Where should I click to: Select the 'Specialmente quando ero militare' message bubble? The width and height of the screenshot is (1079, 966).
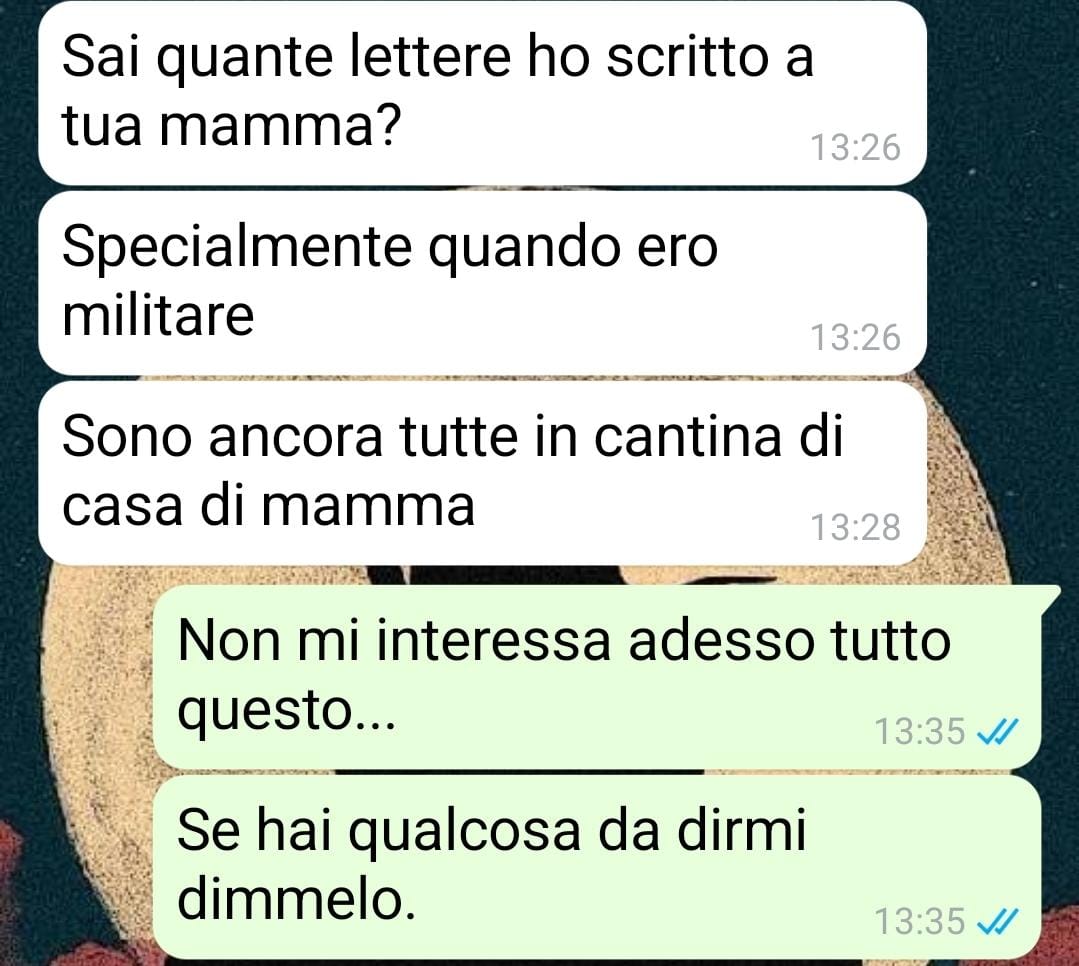[x=482, y=283]
